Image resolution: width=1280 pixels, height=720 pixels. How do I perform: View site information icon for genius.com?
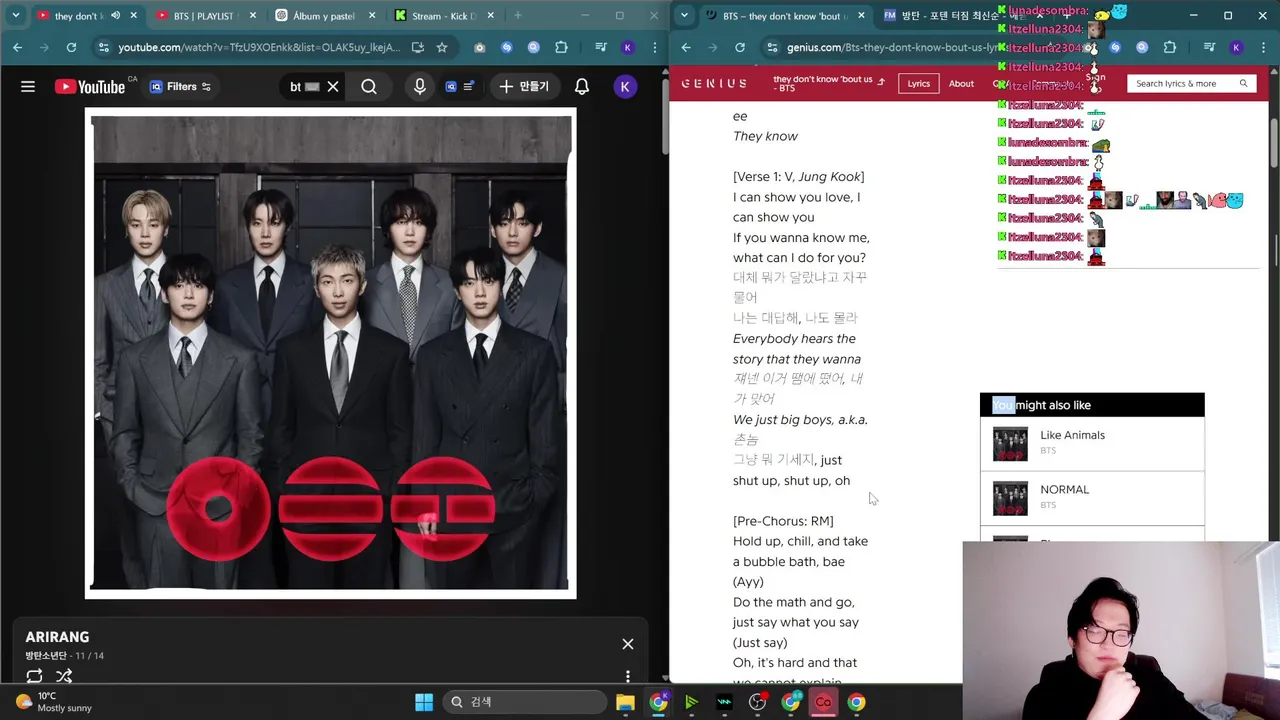[771, 47]
